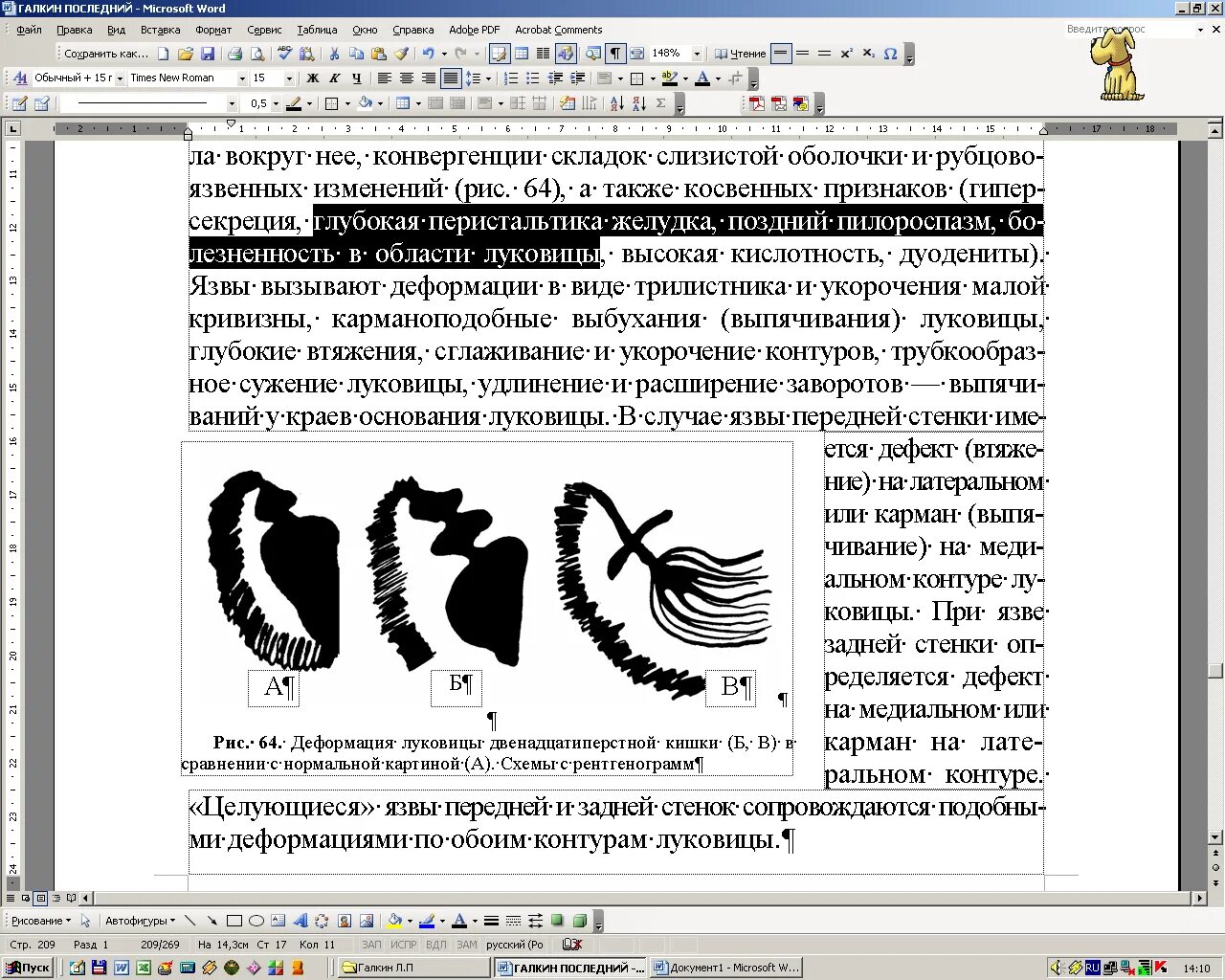Image resolution: width=1225 pixels, height=980 pixels.
Task: Select the Cut scissors icon
Action: pyautogui.click(x=334, y=54)
